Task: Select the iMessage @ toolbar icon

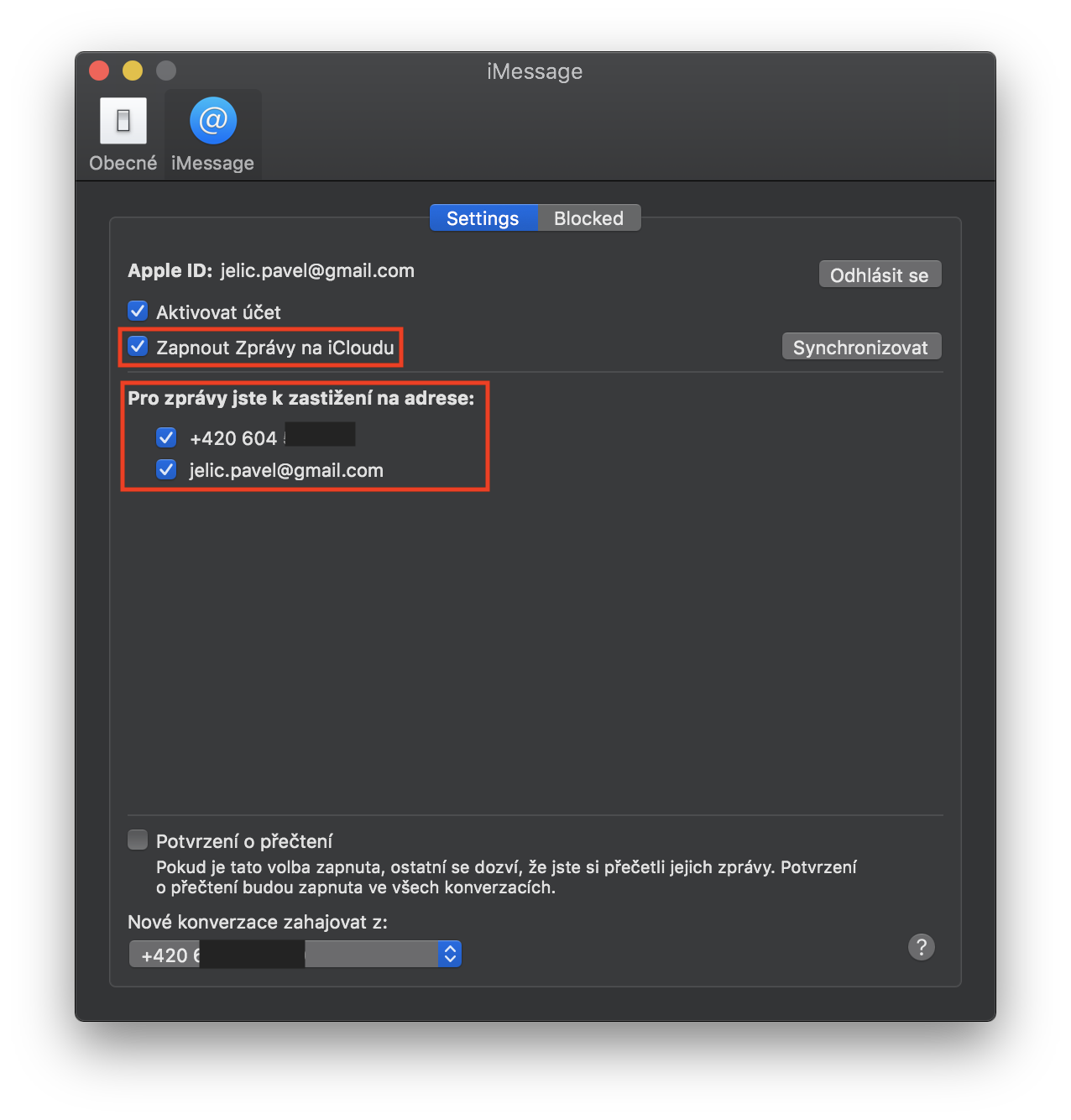Action: click(213, 135)
